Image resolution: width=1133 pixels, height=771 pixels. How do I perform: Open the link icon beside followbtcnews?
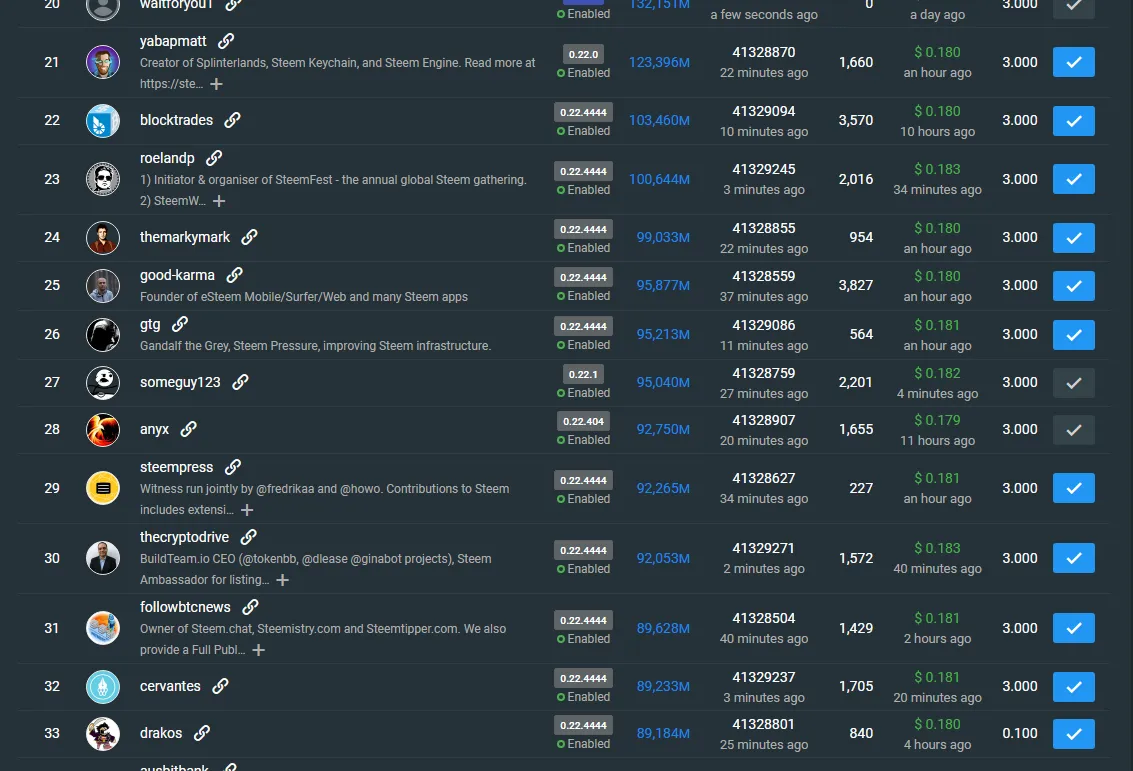[250, 607]
